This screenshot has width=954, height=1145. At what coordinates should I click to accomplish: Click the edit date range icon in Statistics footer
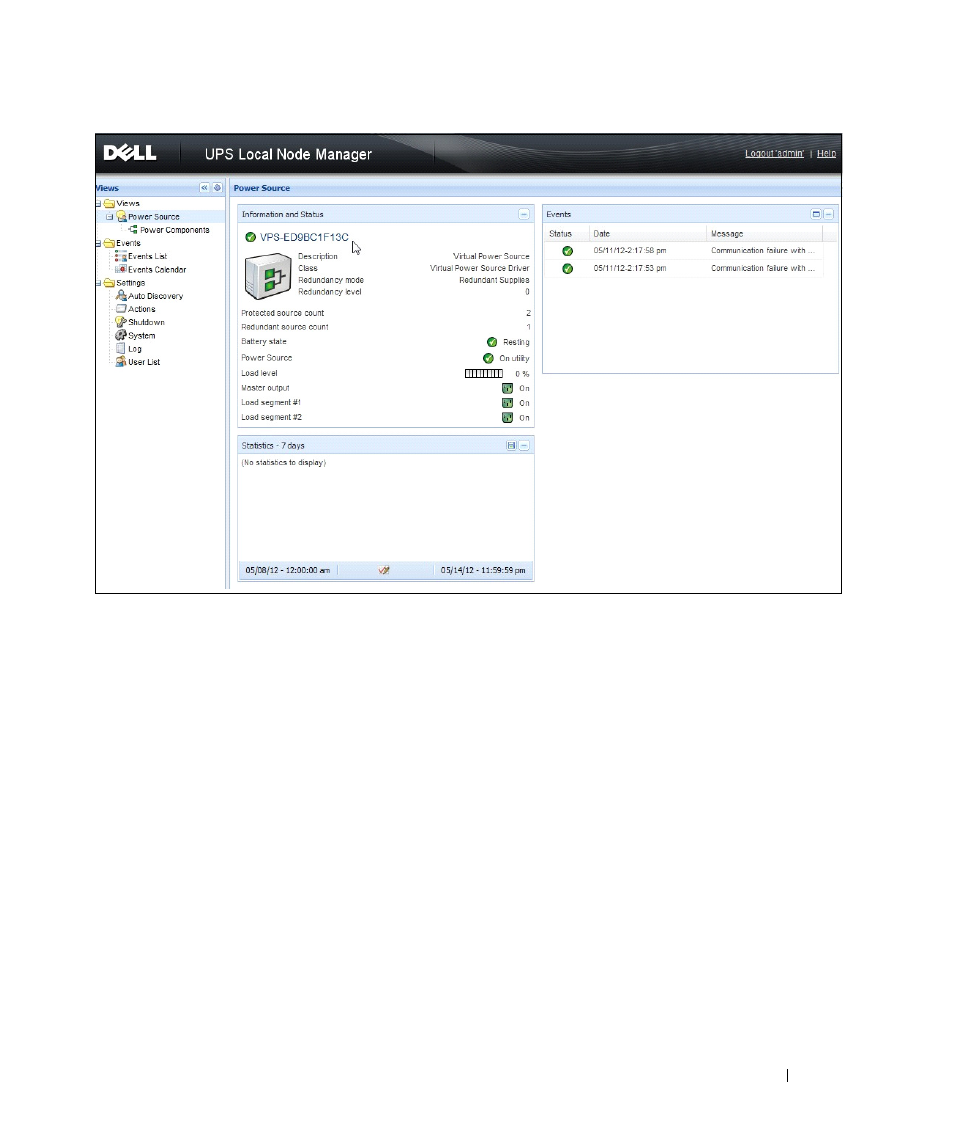click(x=384, y=570)
